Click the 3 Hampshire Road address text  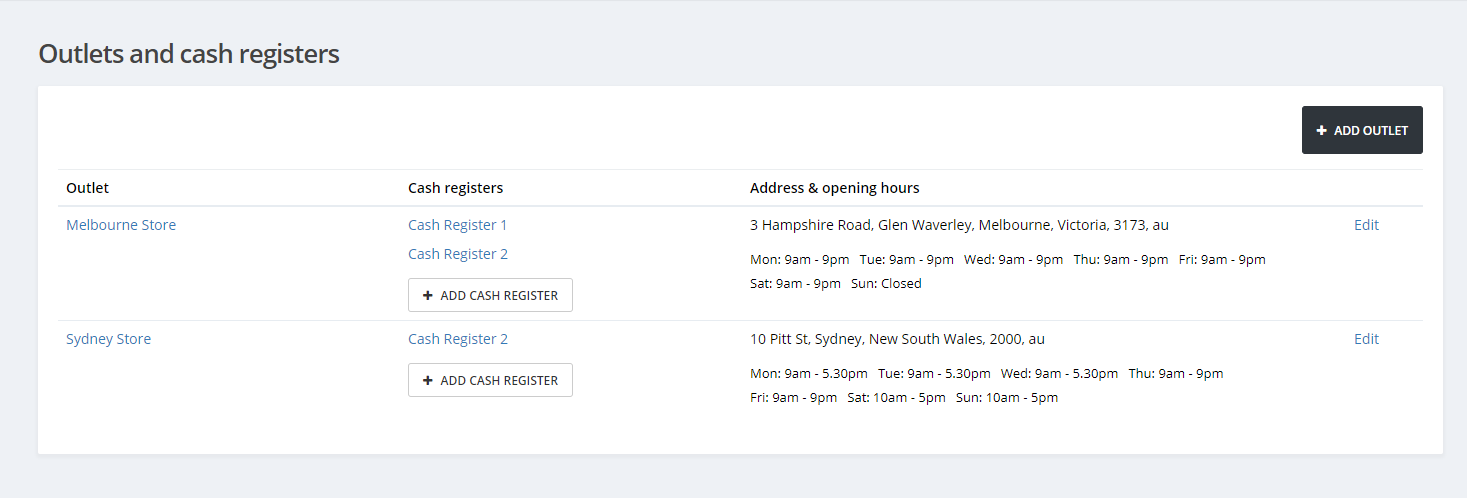click(x=959, y=225)
